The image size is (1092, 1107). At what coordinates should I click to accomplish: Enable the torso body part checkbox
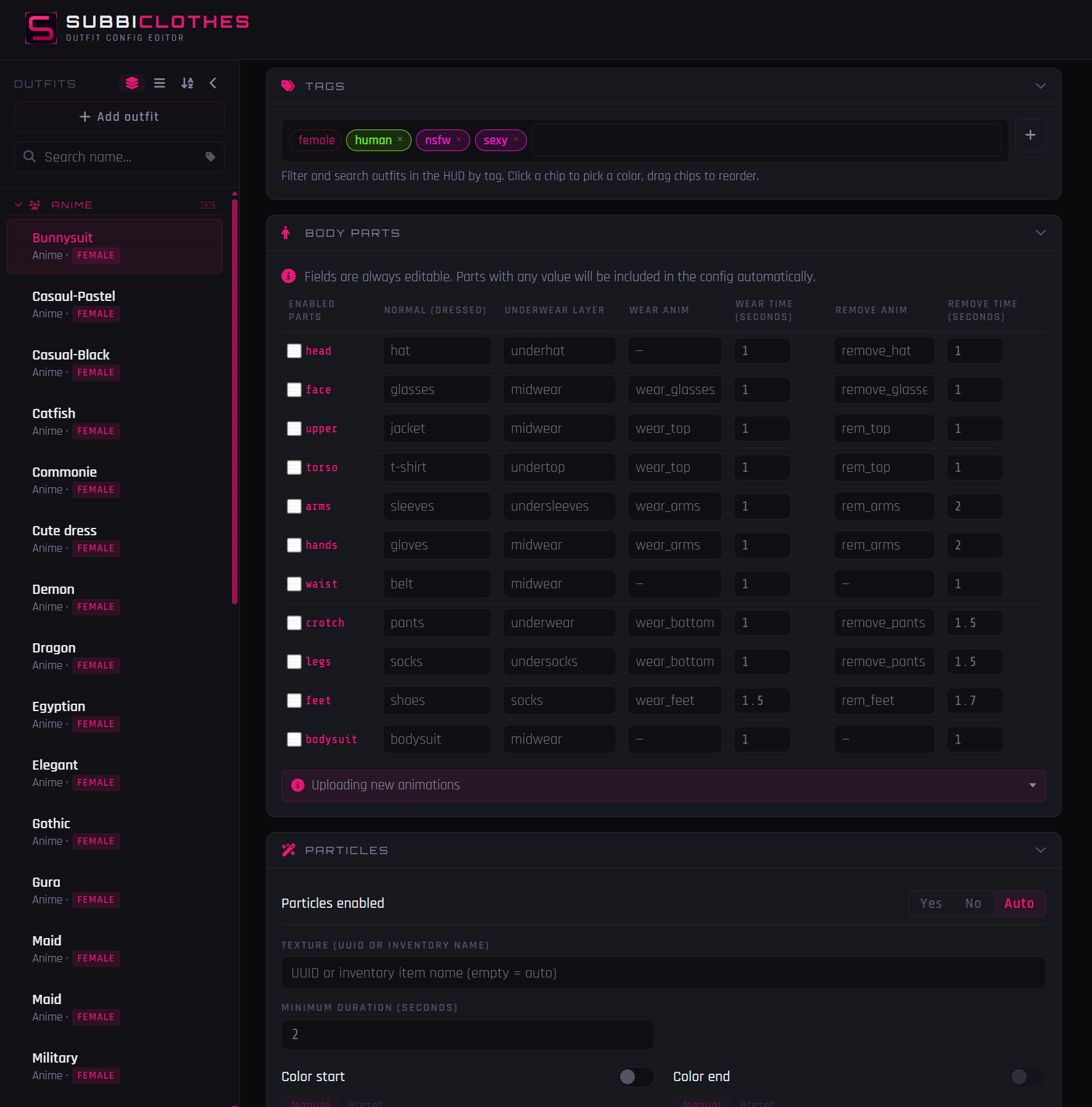pos(294,467)
